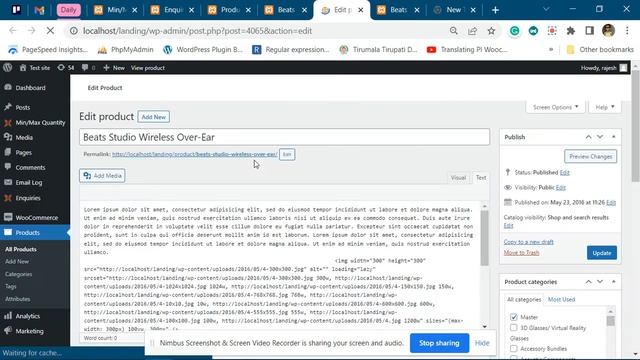
Task: Open comments bubble in admin bar
Action: click(x=88, y=68)
